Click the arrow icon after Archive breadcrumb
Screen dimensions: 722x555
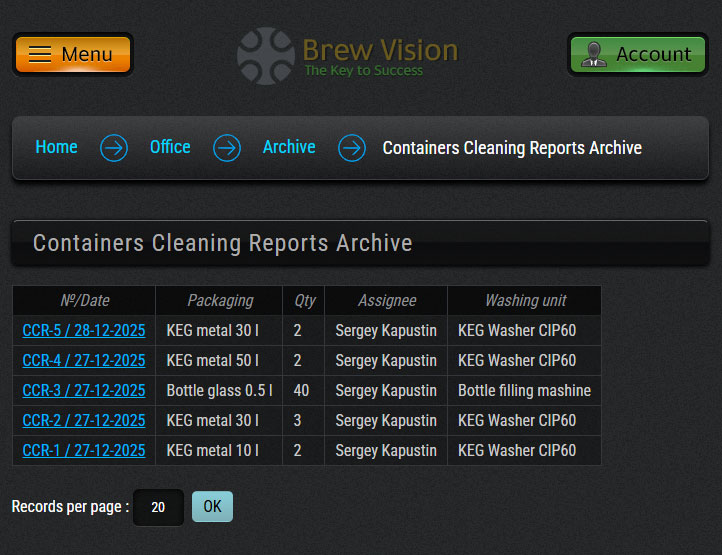click(x=351, y=148)
